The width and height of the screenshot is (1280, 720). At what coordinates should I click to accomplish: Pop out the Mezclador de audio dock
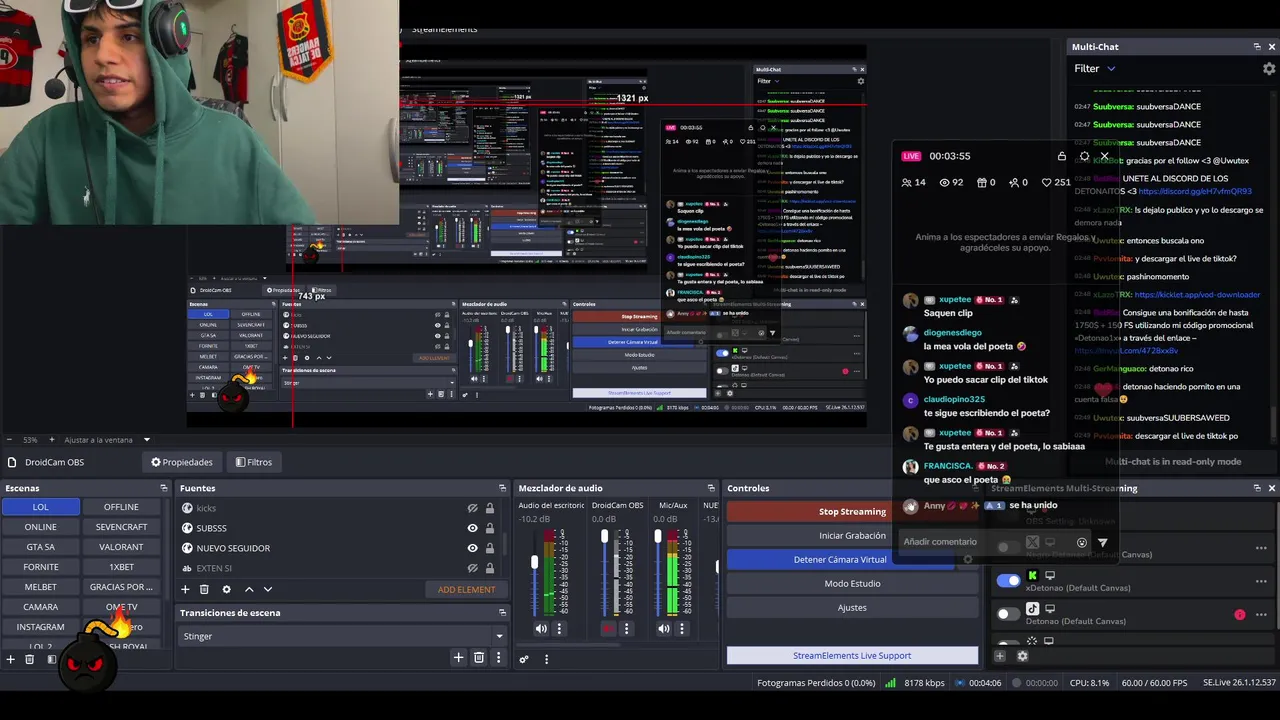point(711,488)
